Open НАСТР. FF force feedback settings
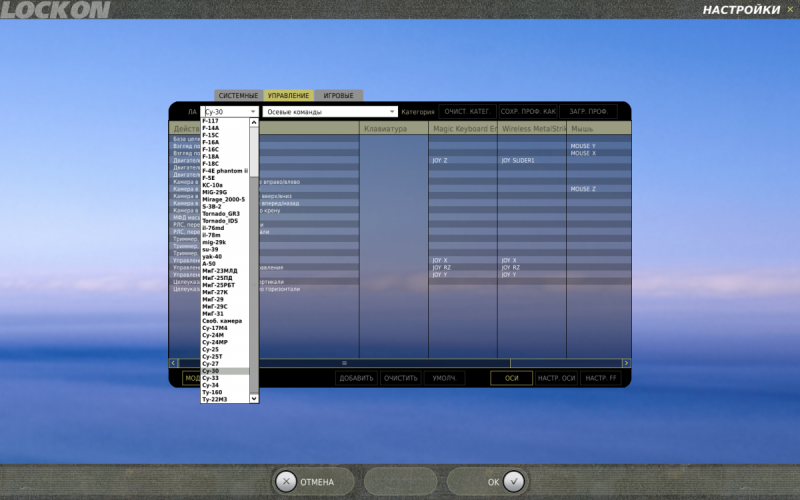Viewport: 800px width, 500px height. [x=601, y=378]
